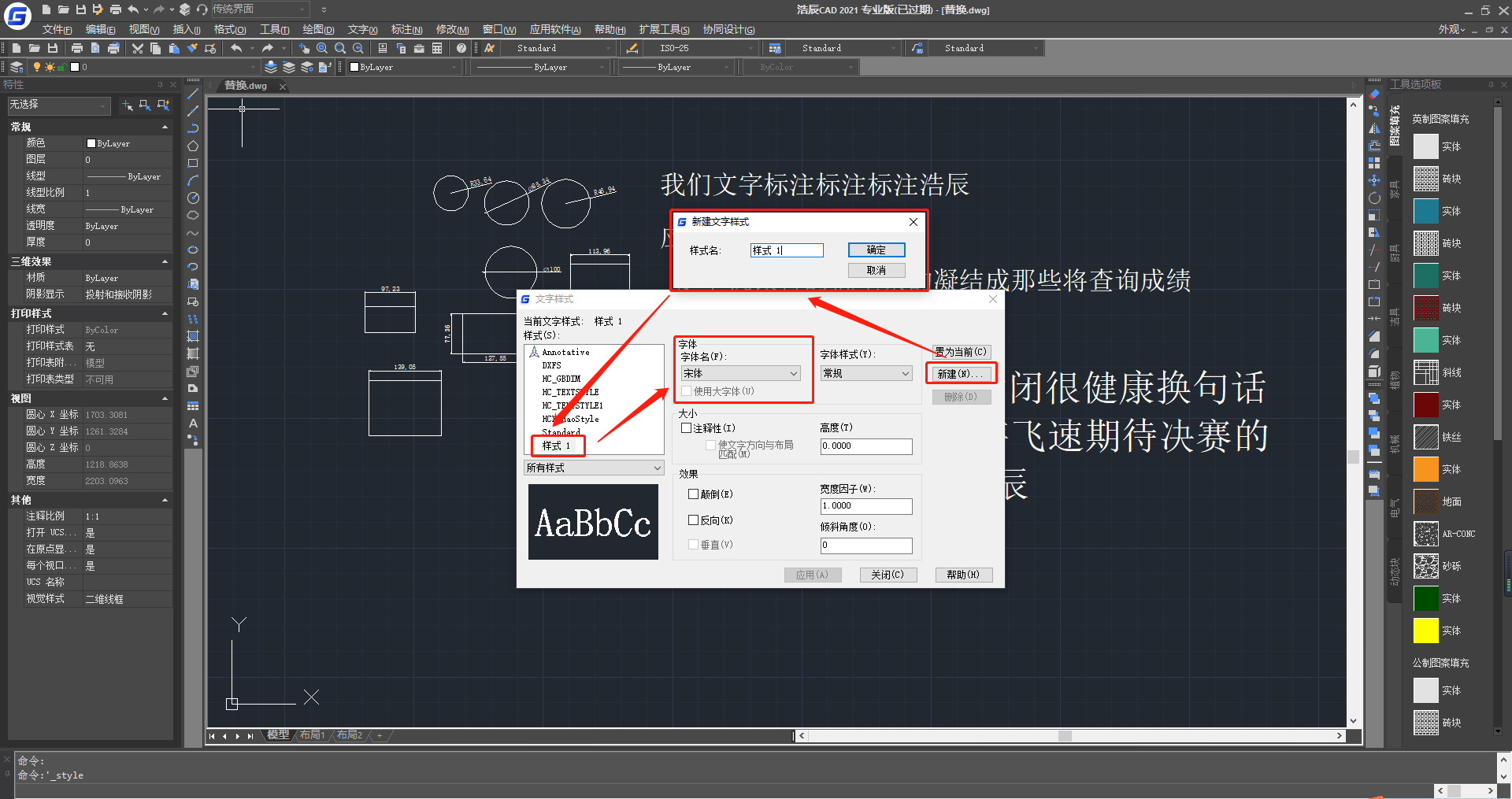The width and height of the screenshot is (1512, 799).
Task: Click the 样式名 text input field
Action: [x=787, y=250]
